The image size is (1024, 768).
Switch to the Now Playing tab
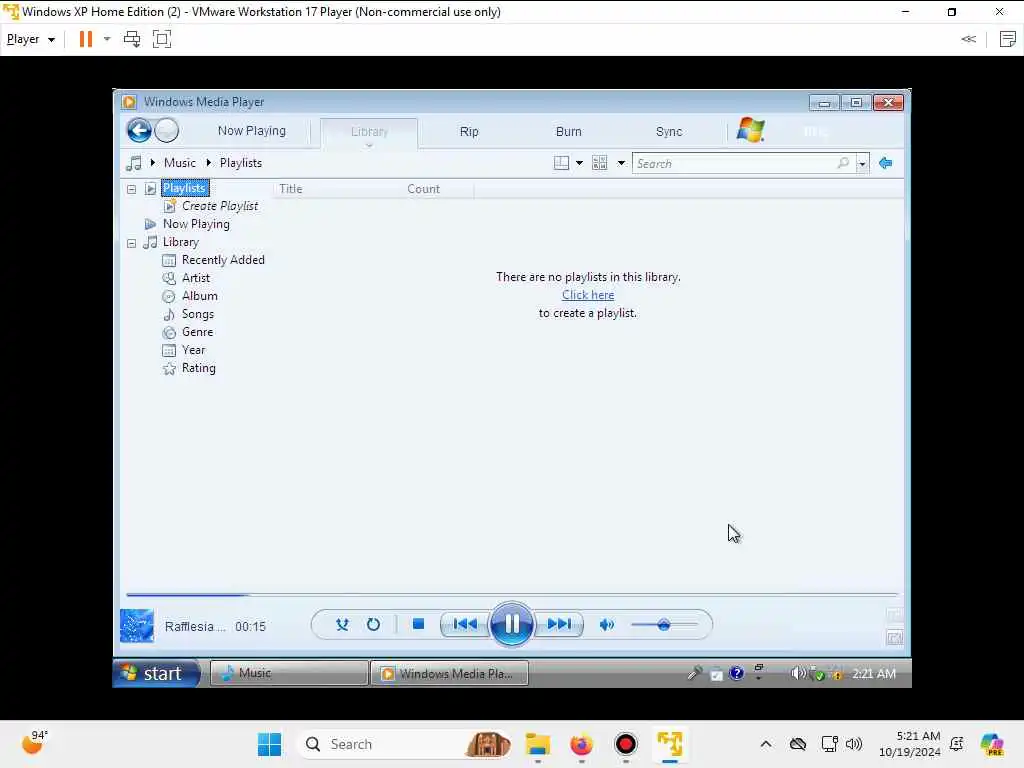tap(251, 131)
